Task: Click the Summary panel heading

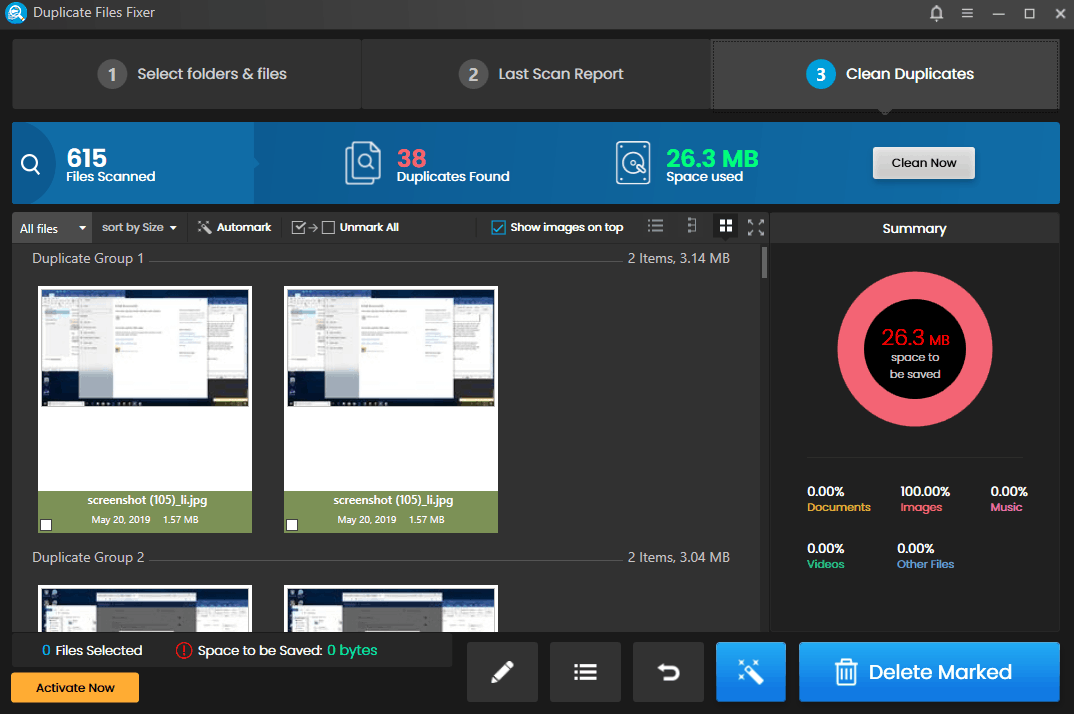Action: click(x=914, y=228)
